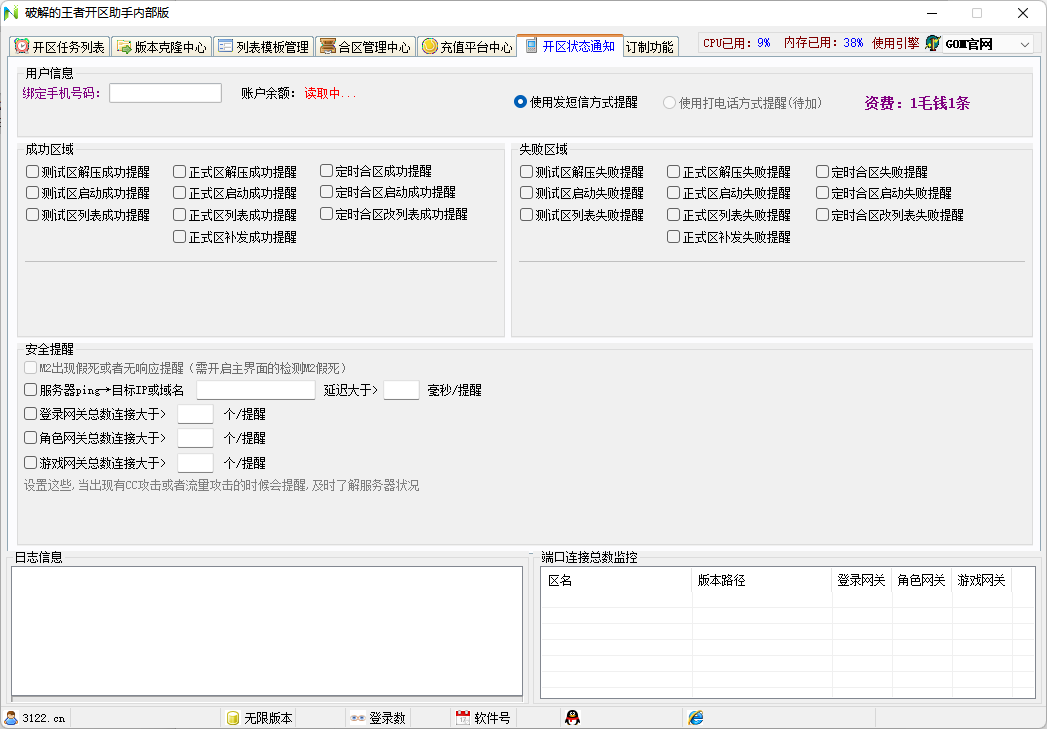Open the 充值平台中心 tab

pyautogui.click(x=467, y=47)
